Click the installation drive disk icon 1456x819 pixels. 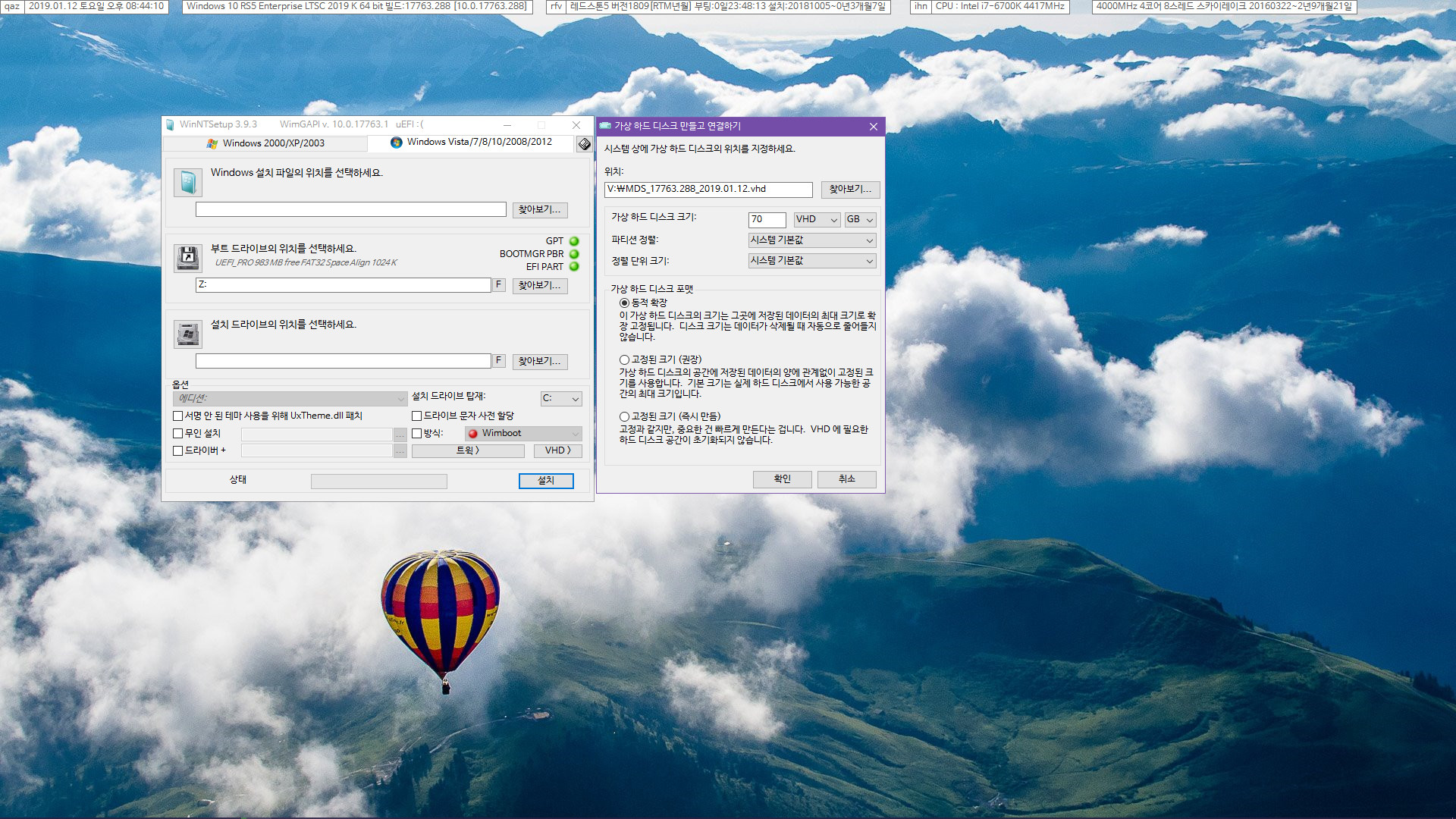(187, 334)
